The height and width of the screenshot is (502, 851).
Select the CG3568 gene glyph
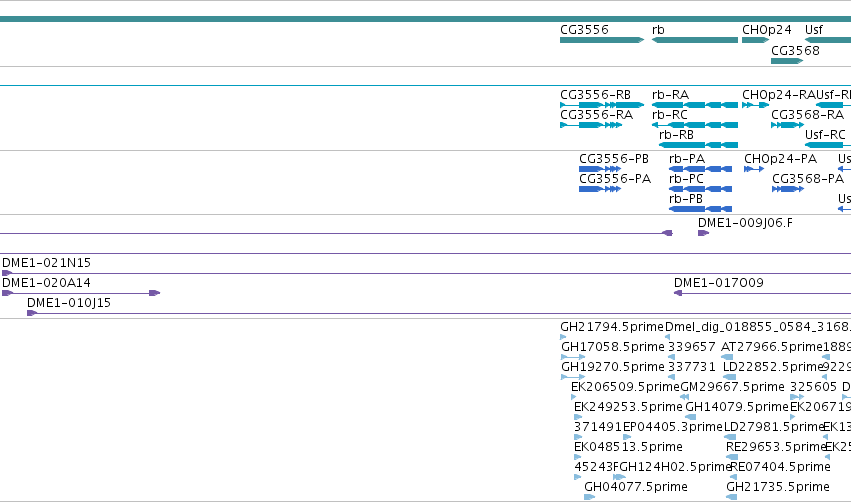pyautogui.click(x=787, y=61)
